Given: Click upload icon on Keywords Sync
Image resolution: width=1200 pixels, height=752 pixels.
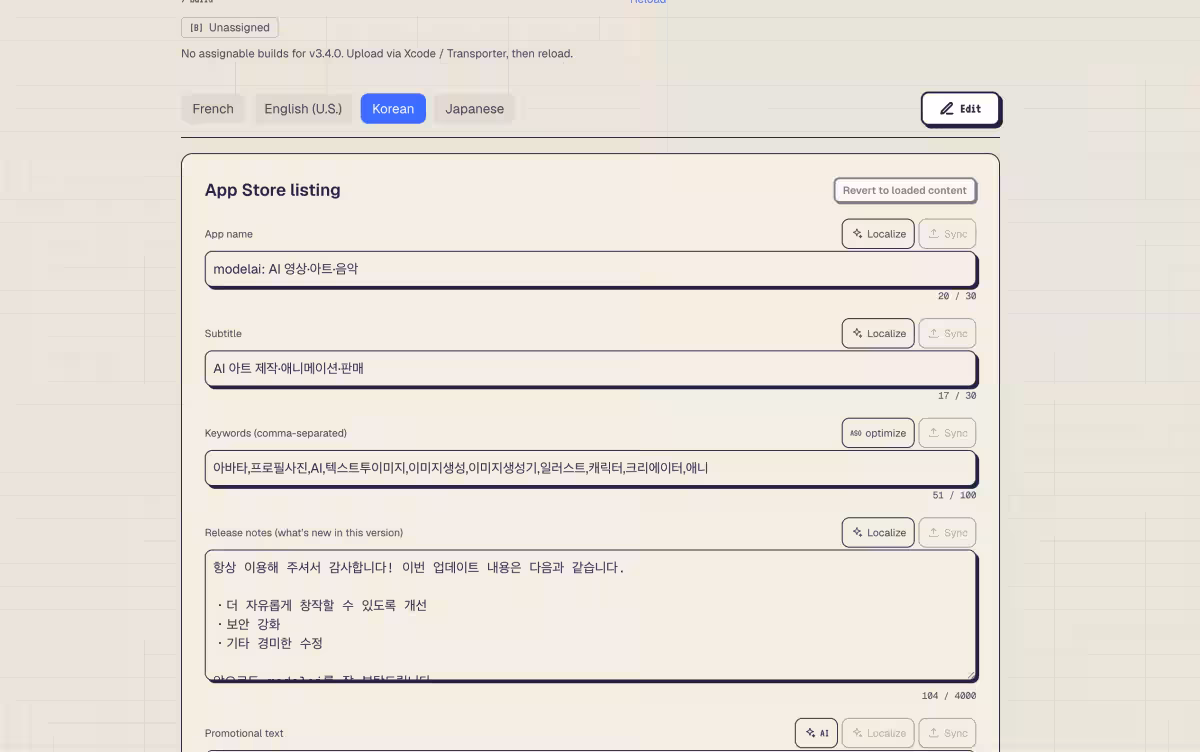Looking at the screenshot, I should tap(934, 433).
